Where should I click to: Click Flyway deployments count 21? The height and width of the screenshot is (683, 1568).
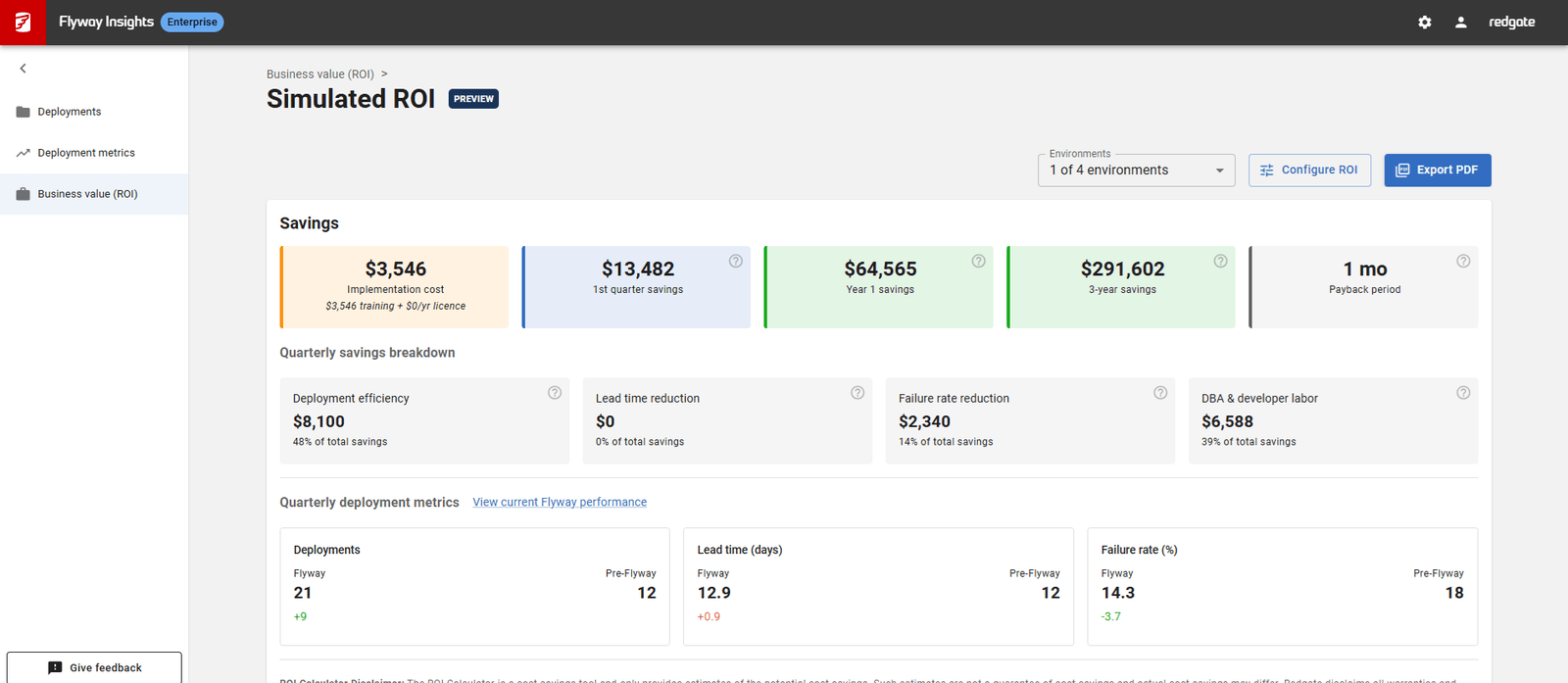pos(303,593)
